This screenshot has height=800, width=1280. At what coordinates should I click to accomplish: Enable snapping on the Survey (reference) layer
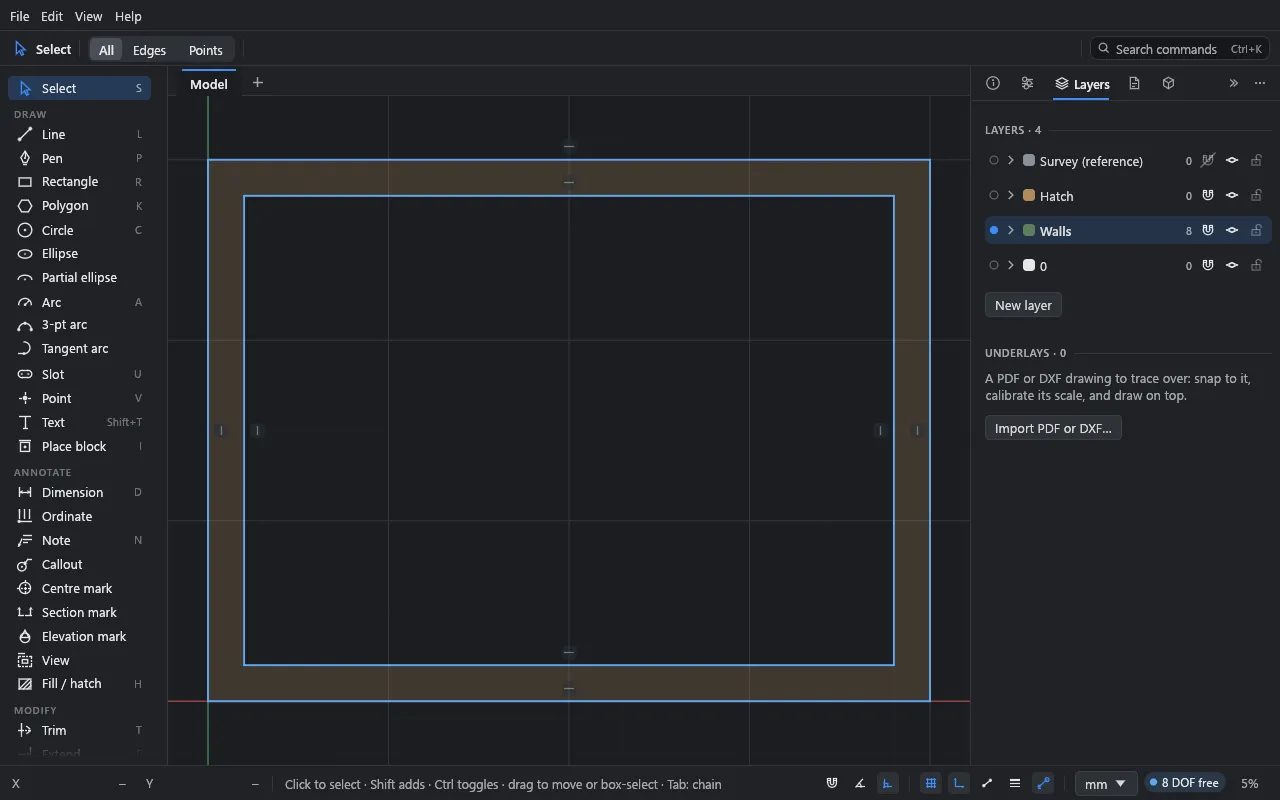pyautogui.click(x=1208, y=160)
